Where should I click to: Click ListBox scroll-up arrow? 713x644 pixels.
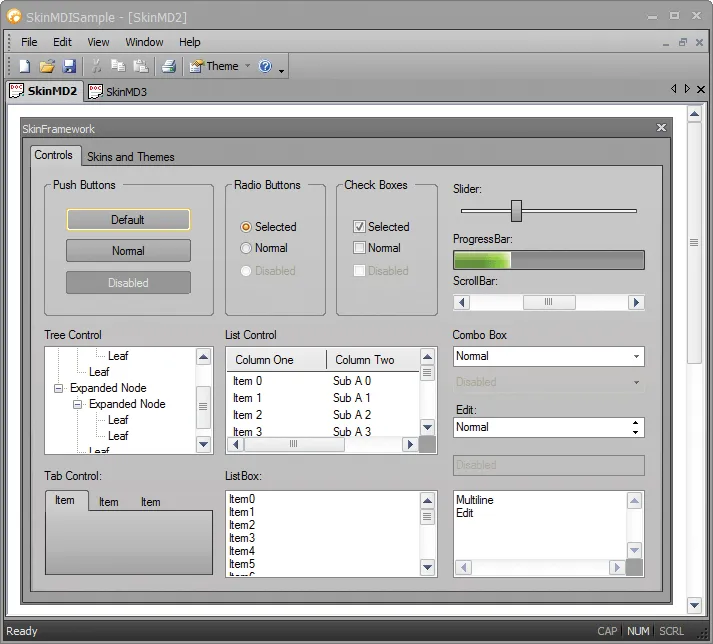pyautogui.click(x=427, y=501)
